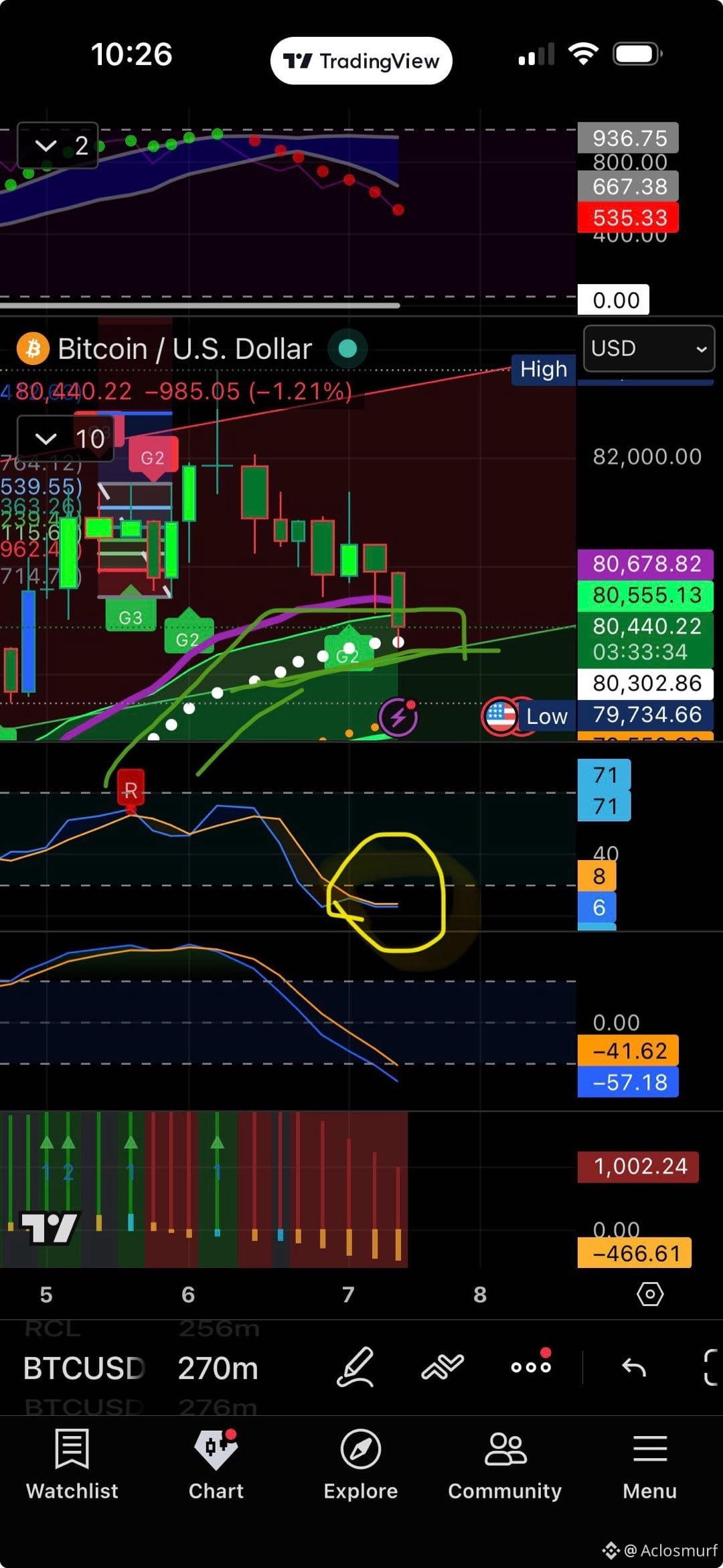The image size is (723, 1568).
Task: Tap the -41.62 orange value tag
Action: [628, 1051]
